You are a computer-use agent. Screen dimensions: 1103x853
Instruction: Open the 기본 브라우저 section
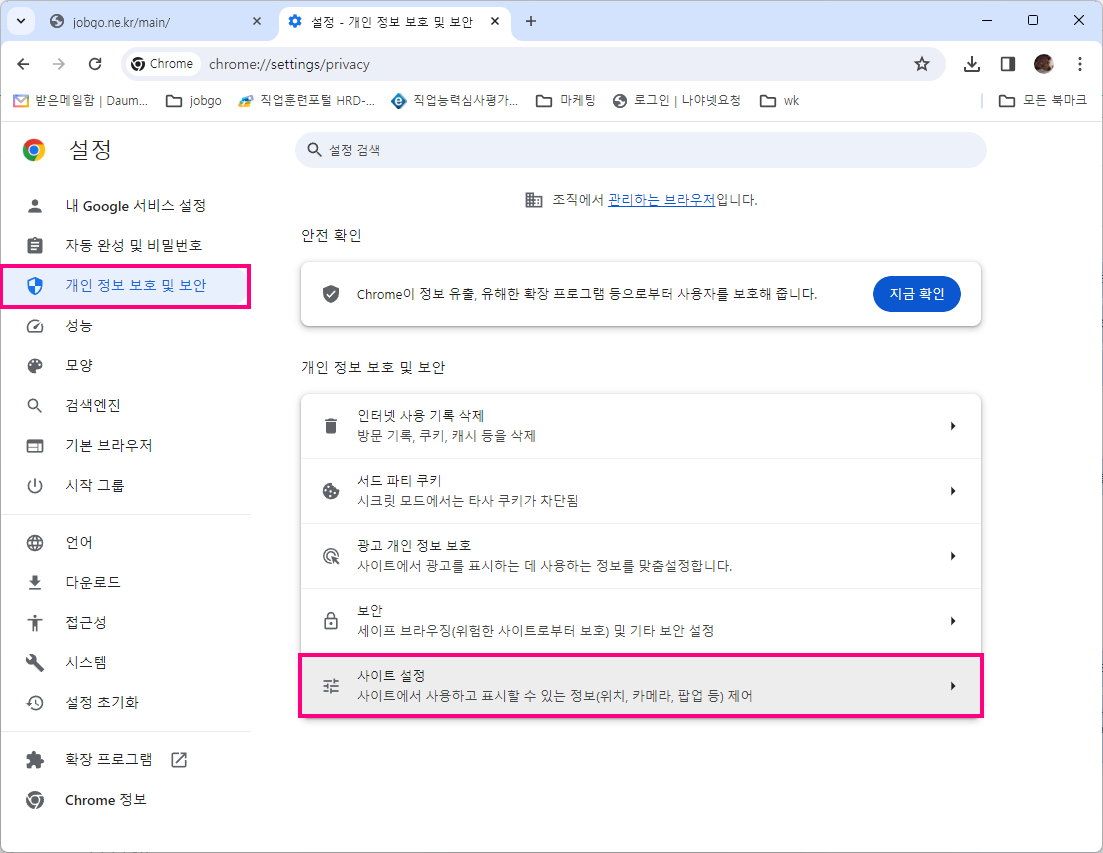pos(127,446)
